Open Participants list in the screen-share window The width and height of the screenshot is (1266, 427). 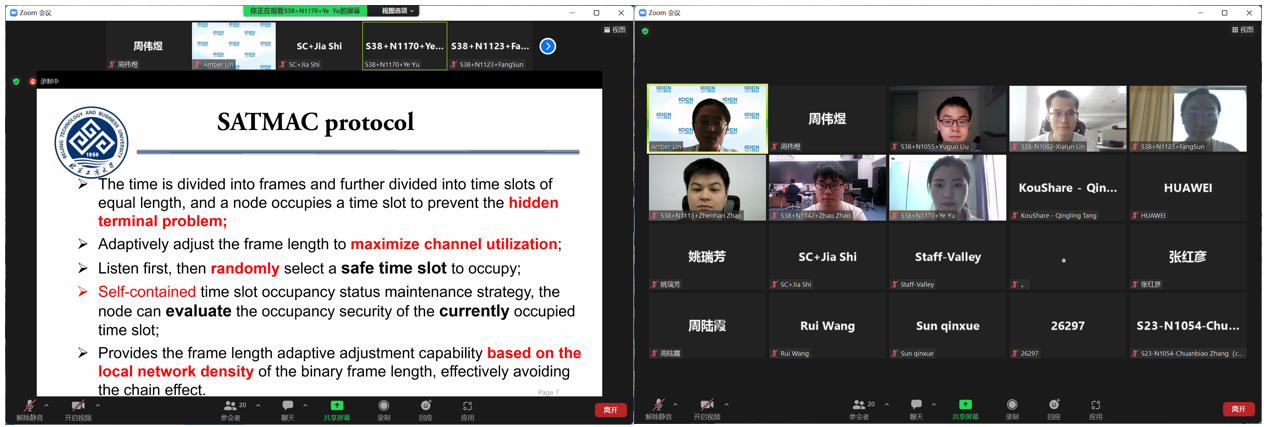[231, 409]
